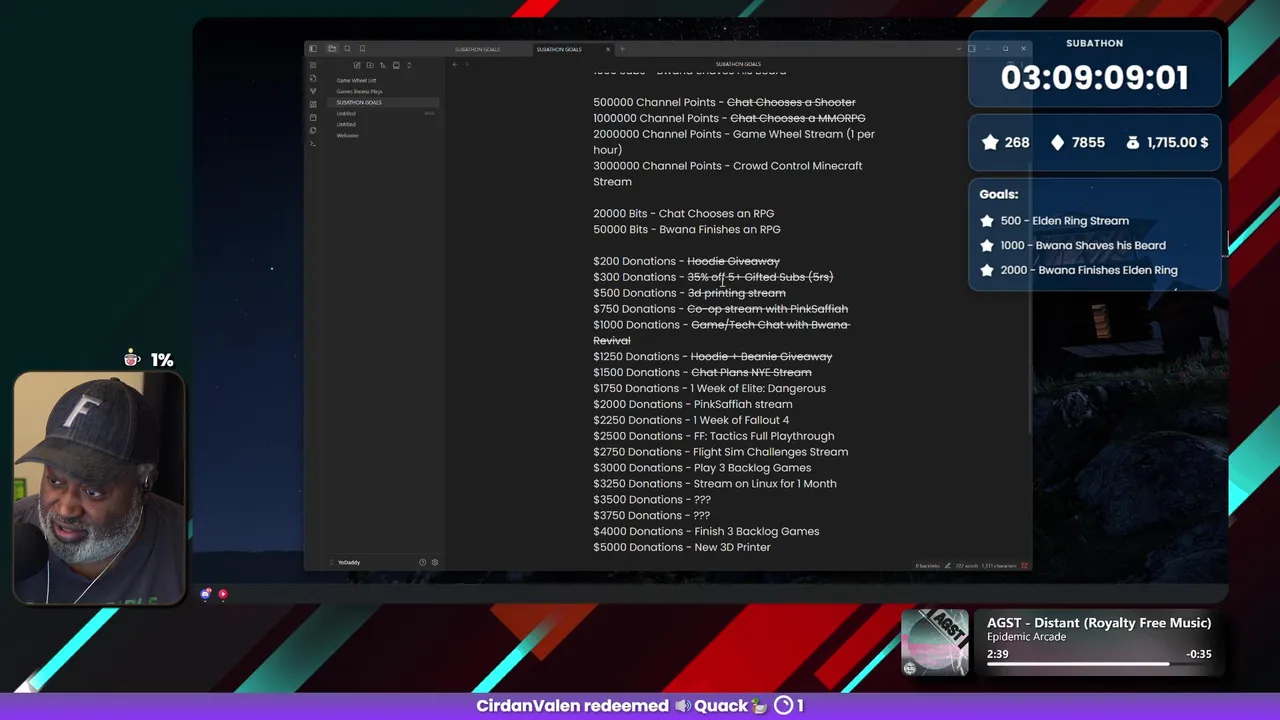Click the new note icon in file explorer
Image resolution: width=1280 pixels, height=720 pixels.
(x=357, y=65)
